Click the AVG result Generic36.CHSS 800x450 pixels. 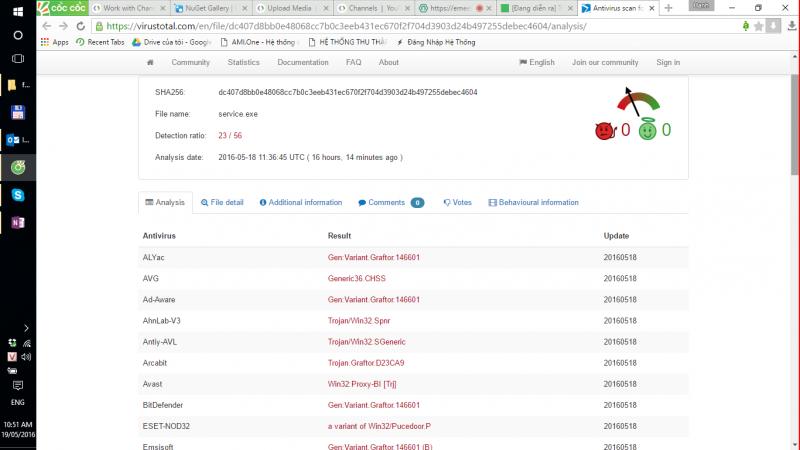click(x=357, y=279)
